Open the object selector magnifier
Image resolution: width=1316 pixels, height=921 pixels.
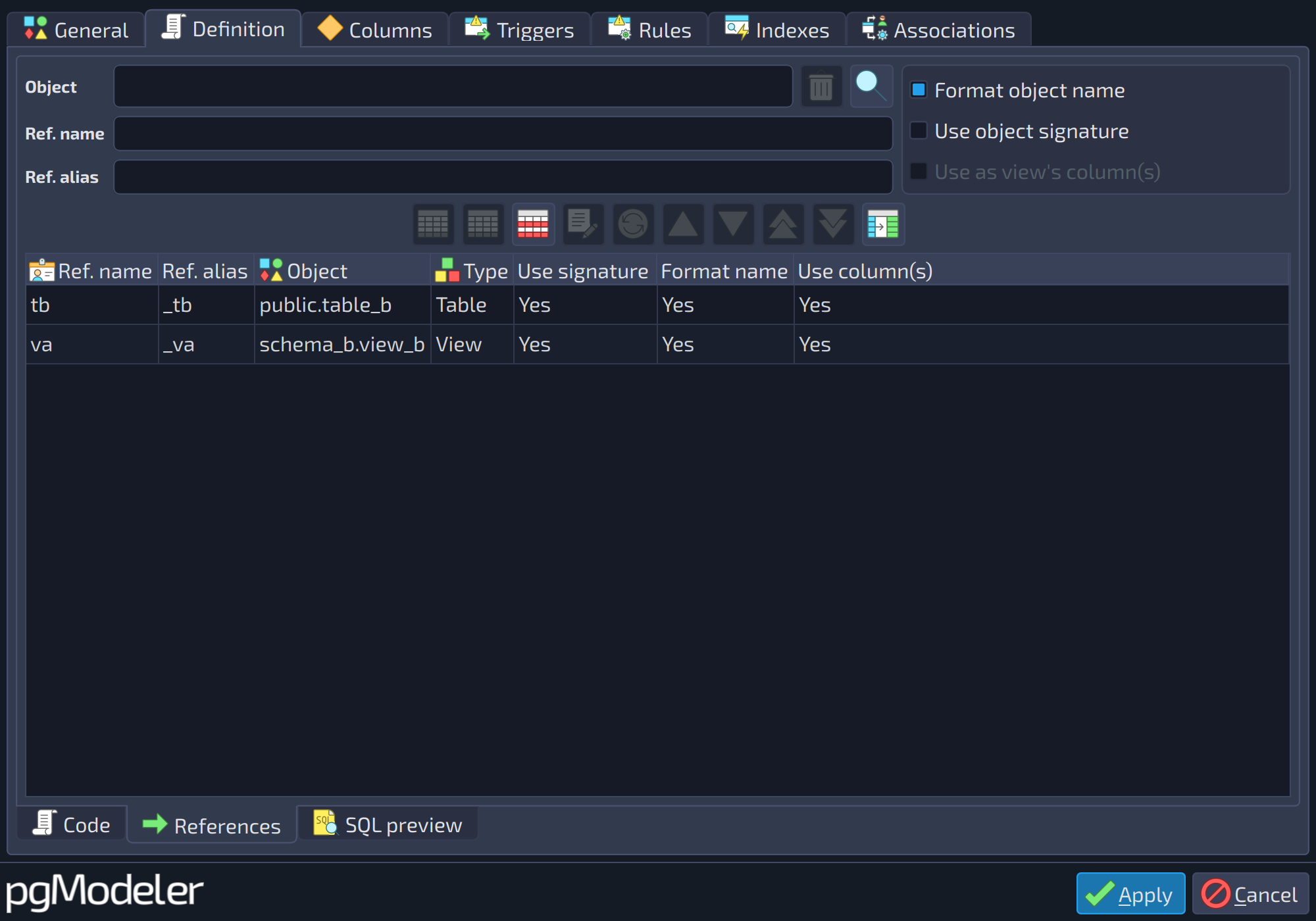(x=871, y=87)
